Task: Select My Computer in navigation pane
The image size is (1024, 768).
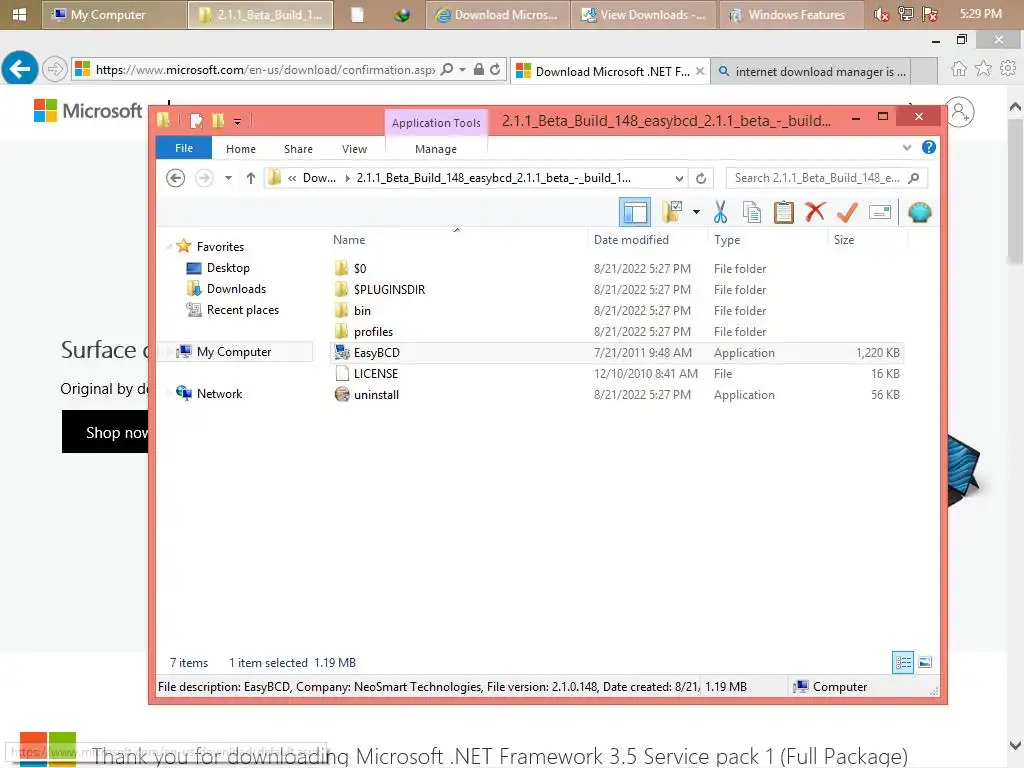Action: point(234,351)
